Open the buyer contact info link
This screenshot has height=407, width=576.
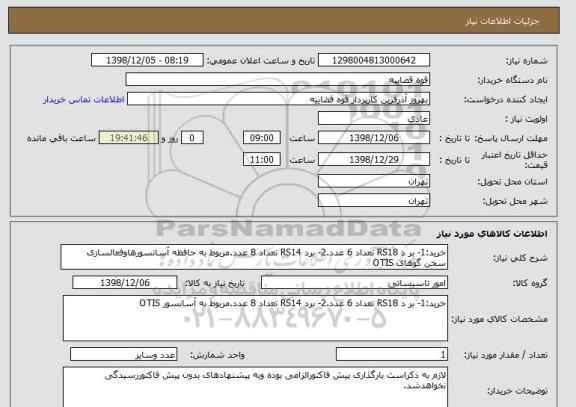coord(83,100)
